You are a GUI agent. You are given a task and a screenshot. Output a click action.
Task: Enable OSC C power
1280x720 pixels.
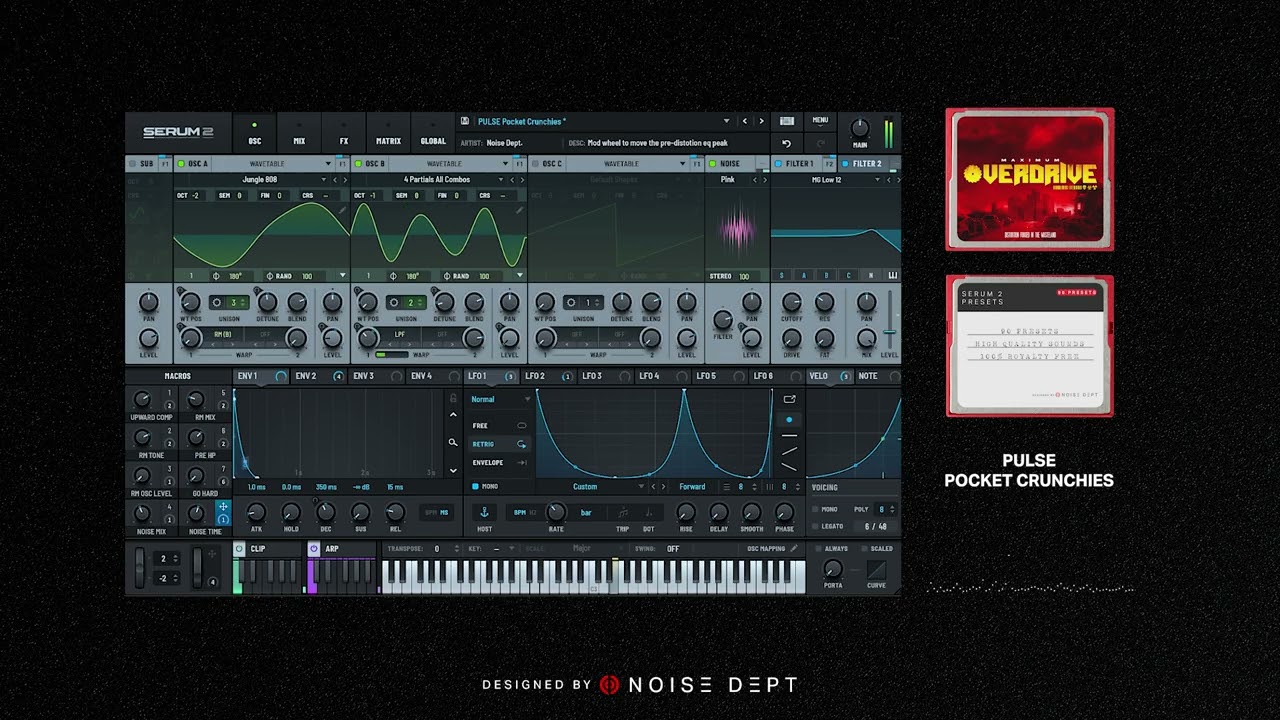click(535, 163)
